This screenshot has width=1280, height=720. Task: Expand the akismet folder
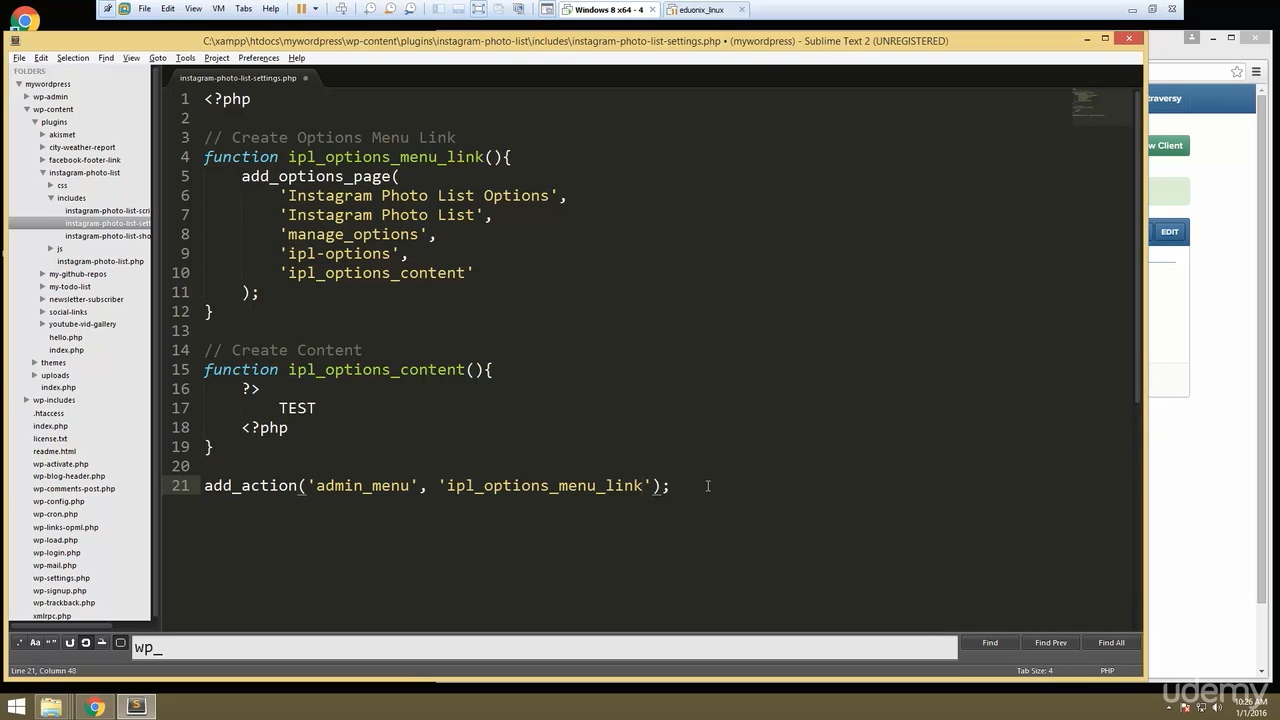43,135
